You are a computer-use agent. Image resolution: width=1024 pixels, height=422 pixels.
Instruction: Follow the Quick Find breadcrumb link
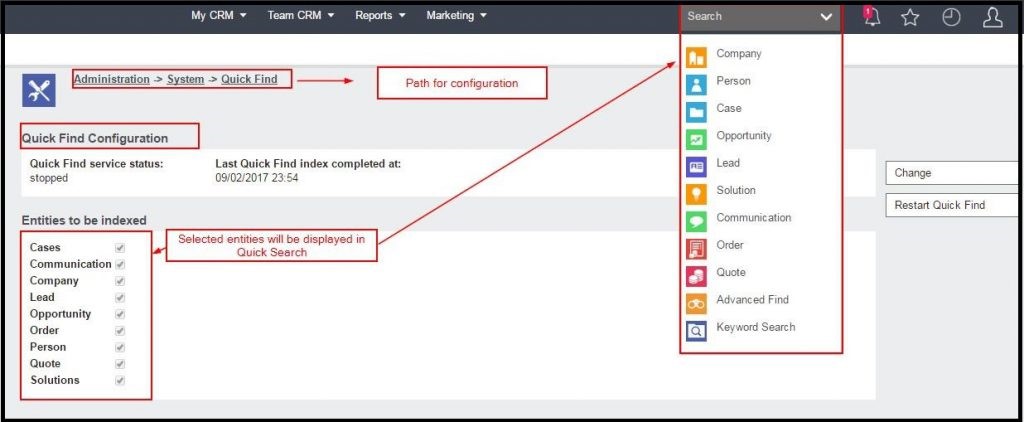(249, 80)
